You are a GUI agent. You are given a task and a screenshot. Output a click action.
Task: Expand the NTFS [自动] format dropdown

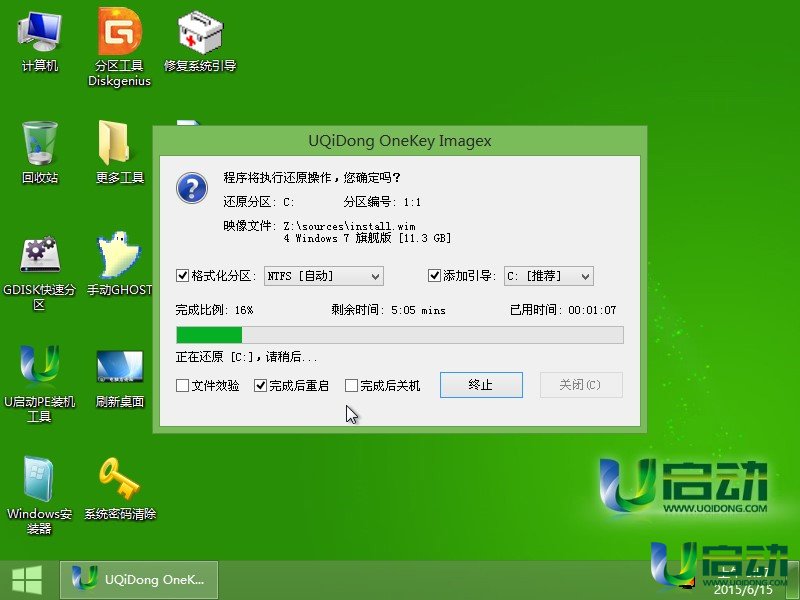(x=323, y=276)
